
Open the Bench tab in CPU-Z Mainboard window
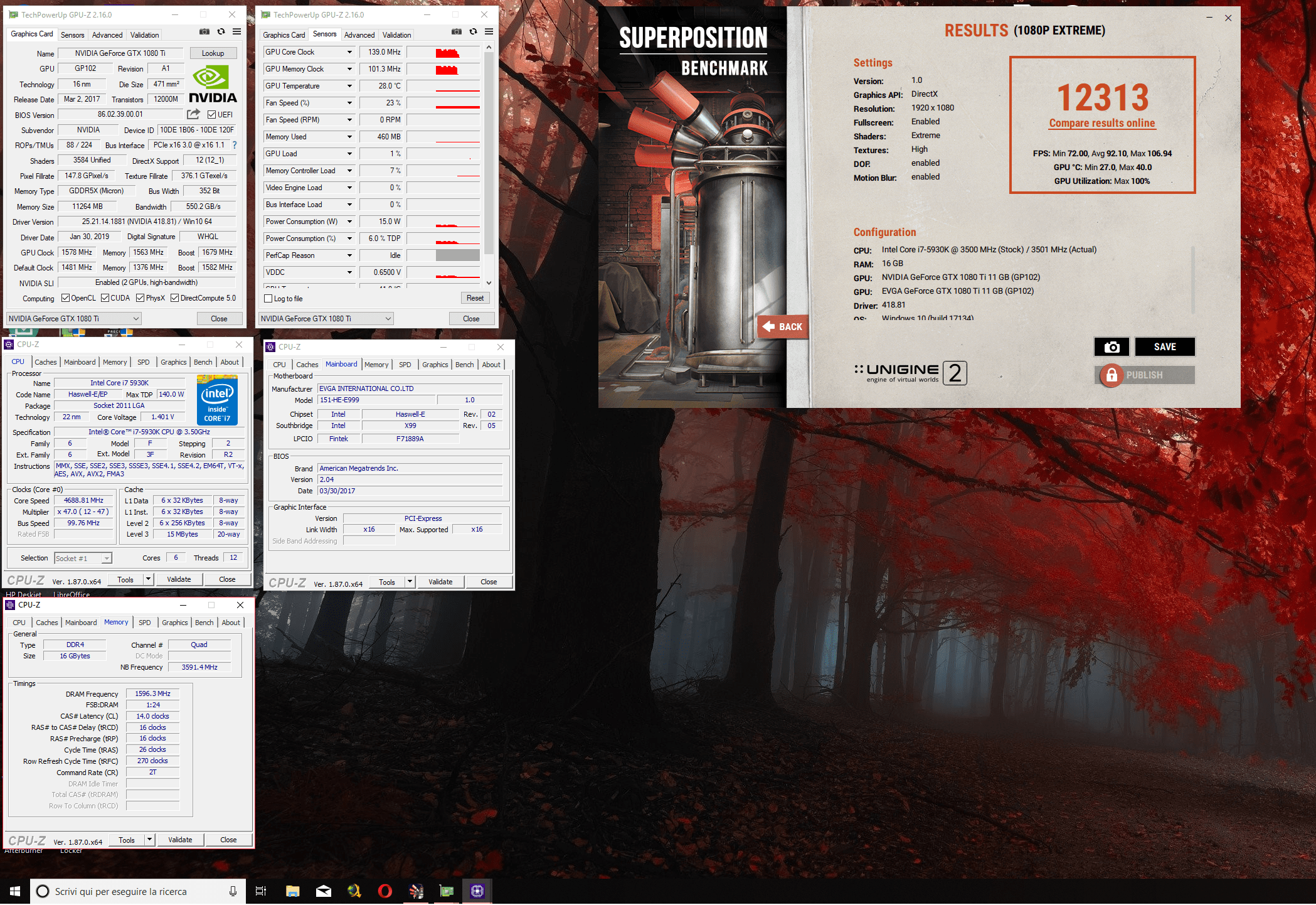click(465, 365)
